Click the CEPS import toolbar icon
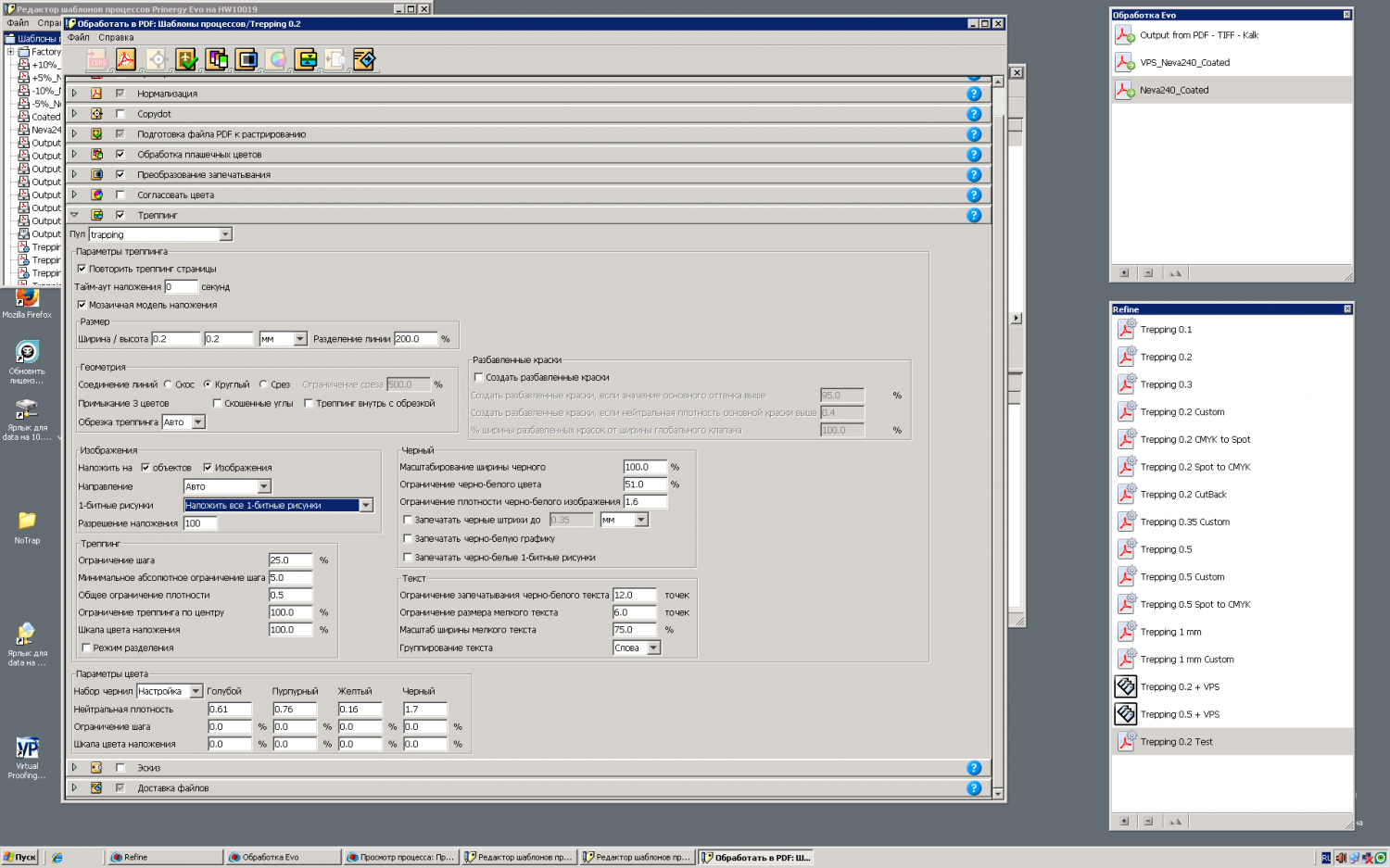This screenshot has height=868, width=1390. tap(97, 60)
